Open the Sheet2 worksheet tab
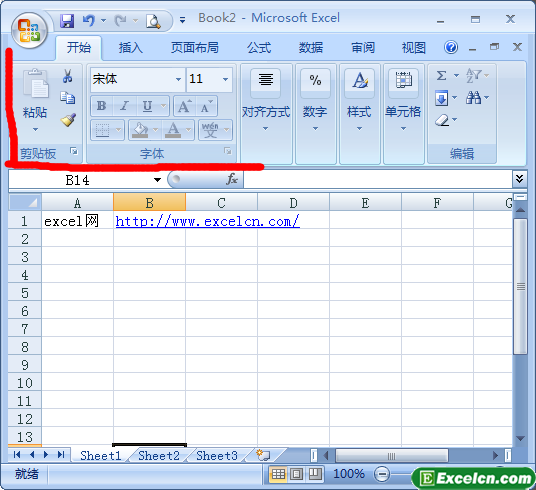The width and height of the screenshot is (536, 490). (159, 456)
